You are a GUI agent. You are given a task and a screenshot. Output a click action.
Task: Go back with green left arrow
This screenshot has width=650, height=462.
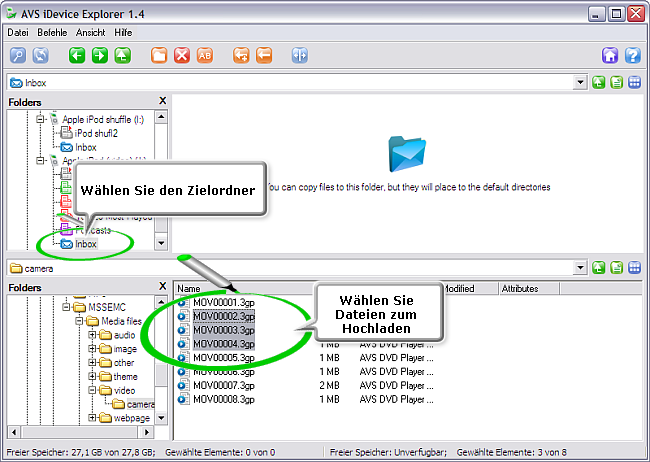pyautogui.click(x=77, y=55)
